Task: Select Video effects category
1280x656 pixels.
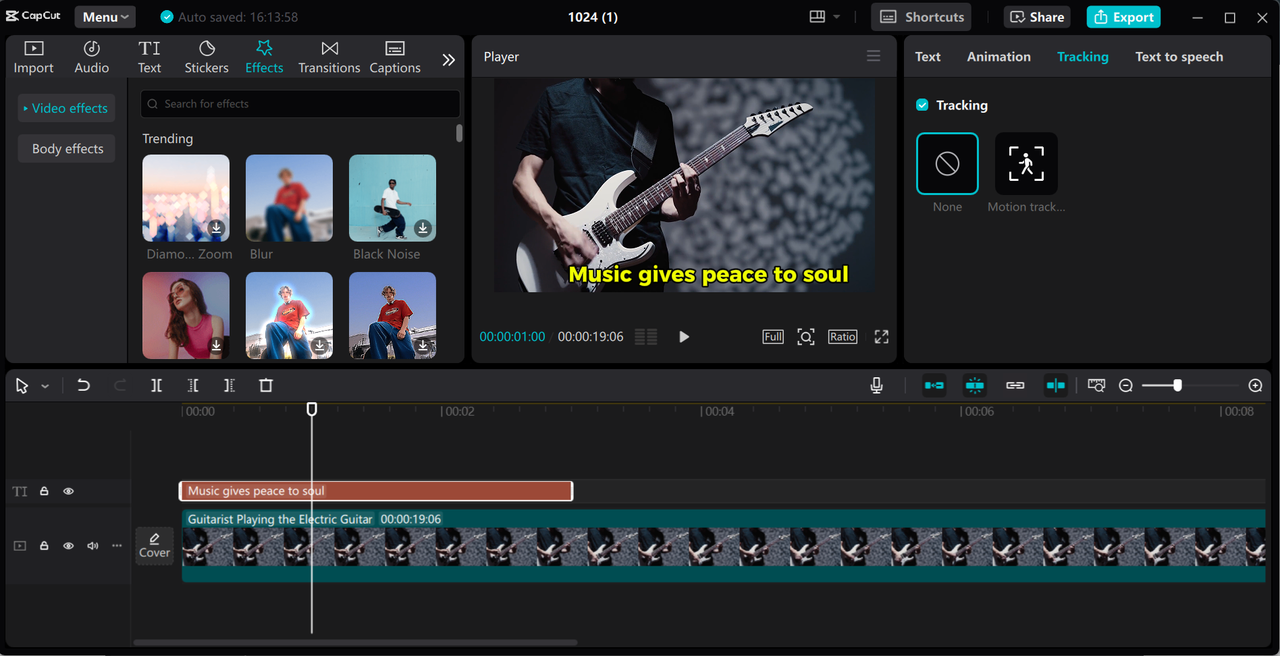Action: pos(66,108)
